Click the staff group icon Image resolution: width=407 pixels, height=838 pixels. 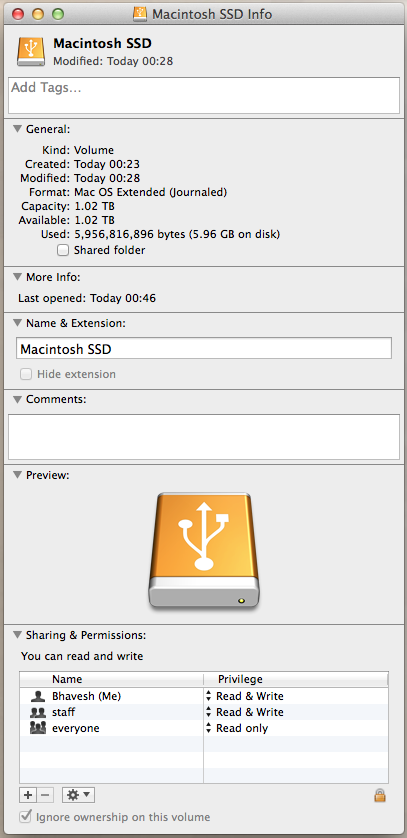(37, 712)
